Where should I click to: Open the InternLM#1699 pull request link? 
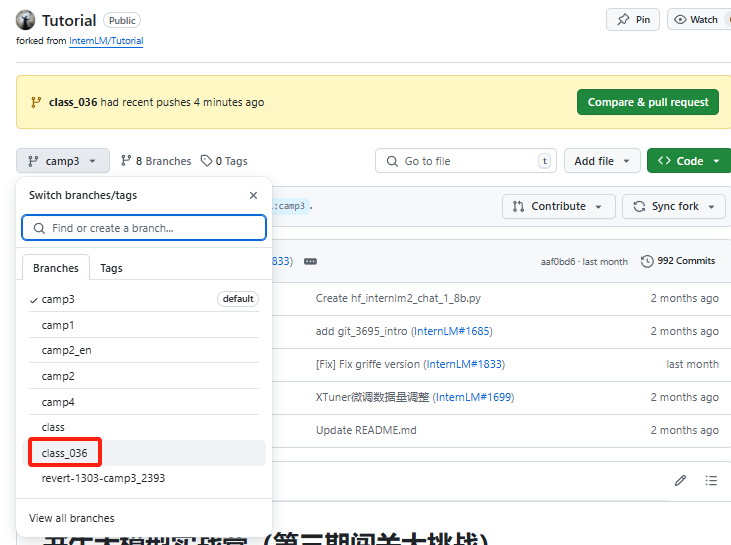pyautogui.click(x=474, y=397)
